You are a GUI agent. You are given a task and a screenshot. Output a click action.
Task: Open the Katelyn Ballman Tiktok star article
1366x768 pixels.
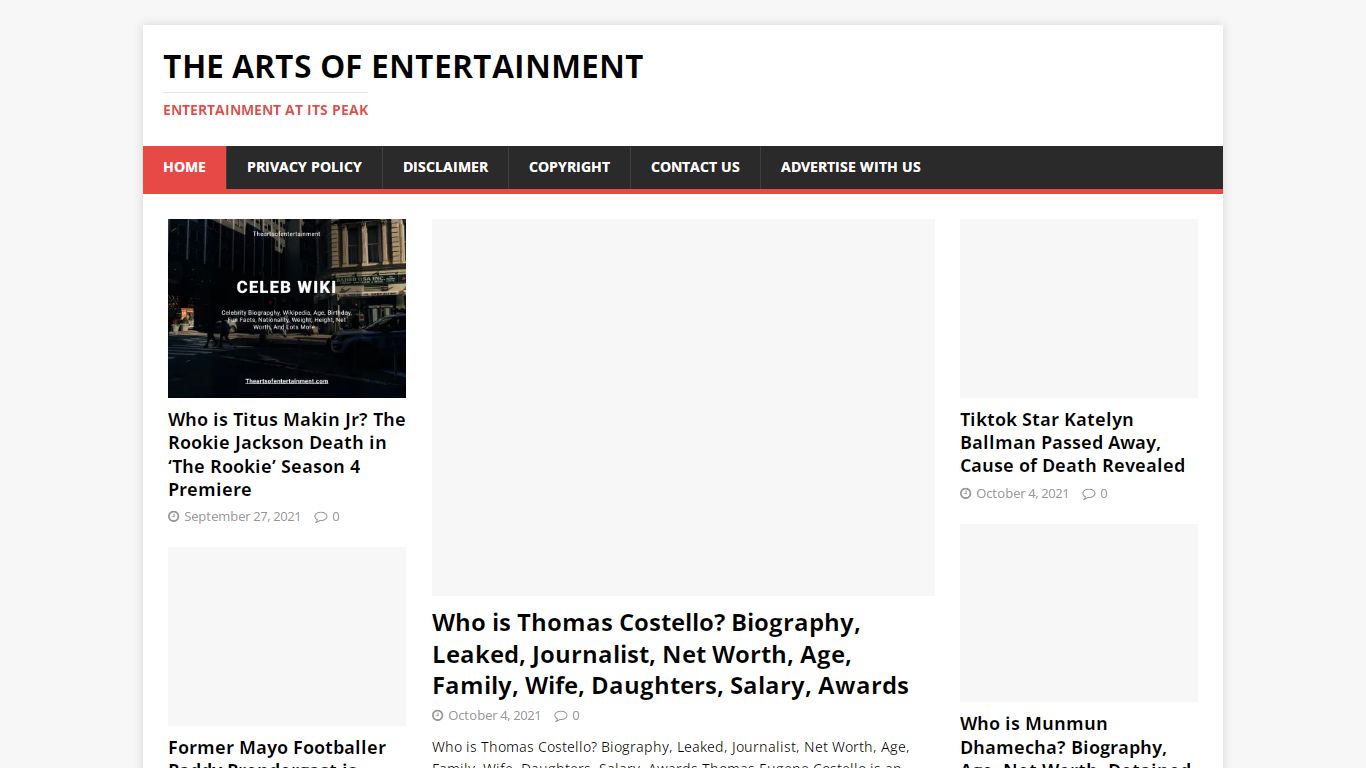point(1072,442)
